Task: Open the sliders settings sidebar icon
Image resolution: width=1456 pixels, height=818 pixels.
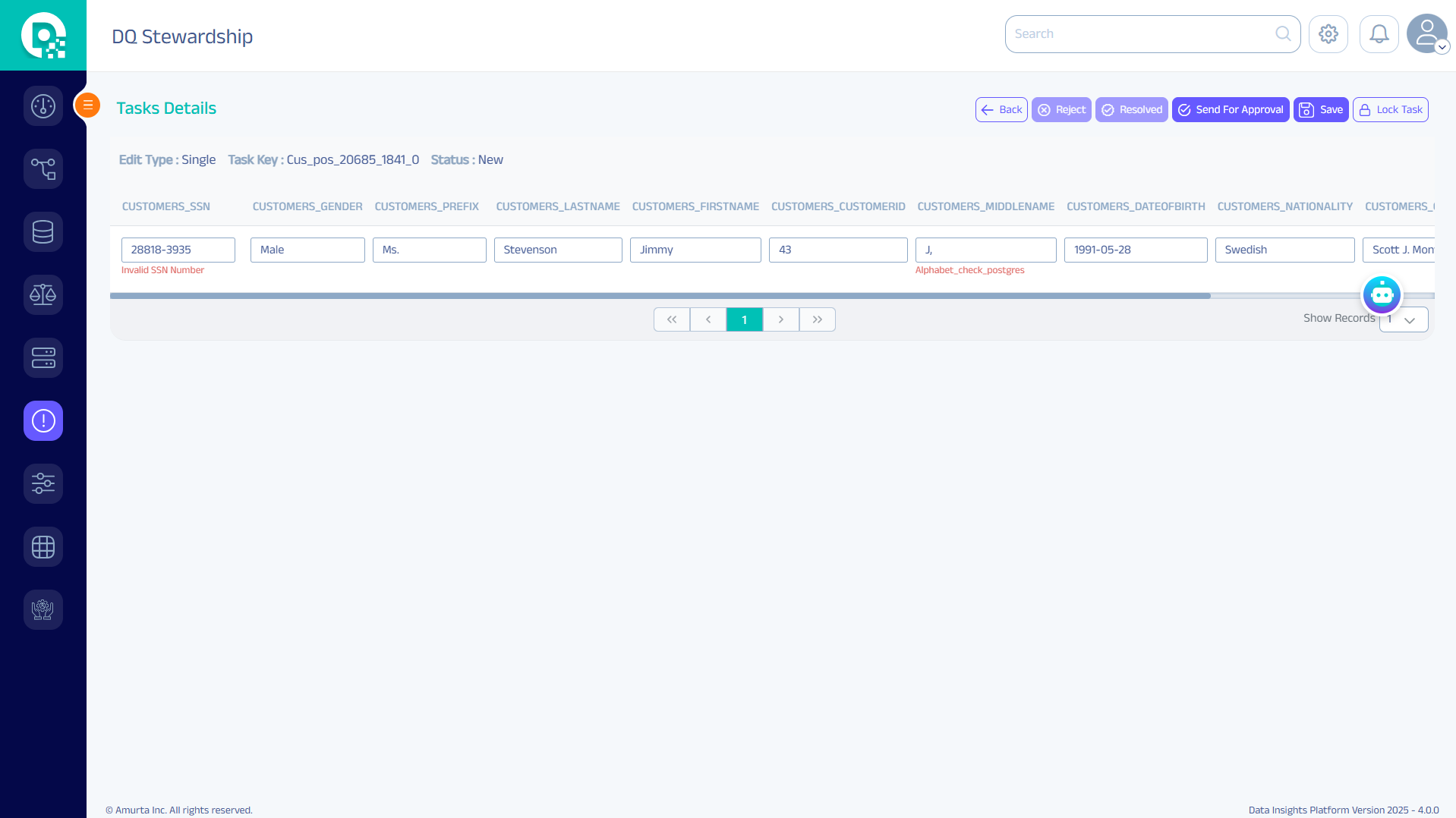Action: (x=43, y=483)
